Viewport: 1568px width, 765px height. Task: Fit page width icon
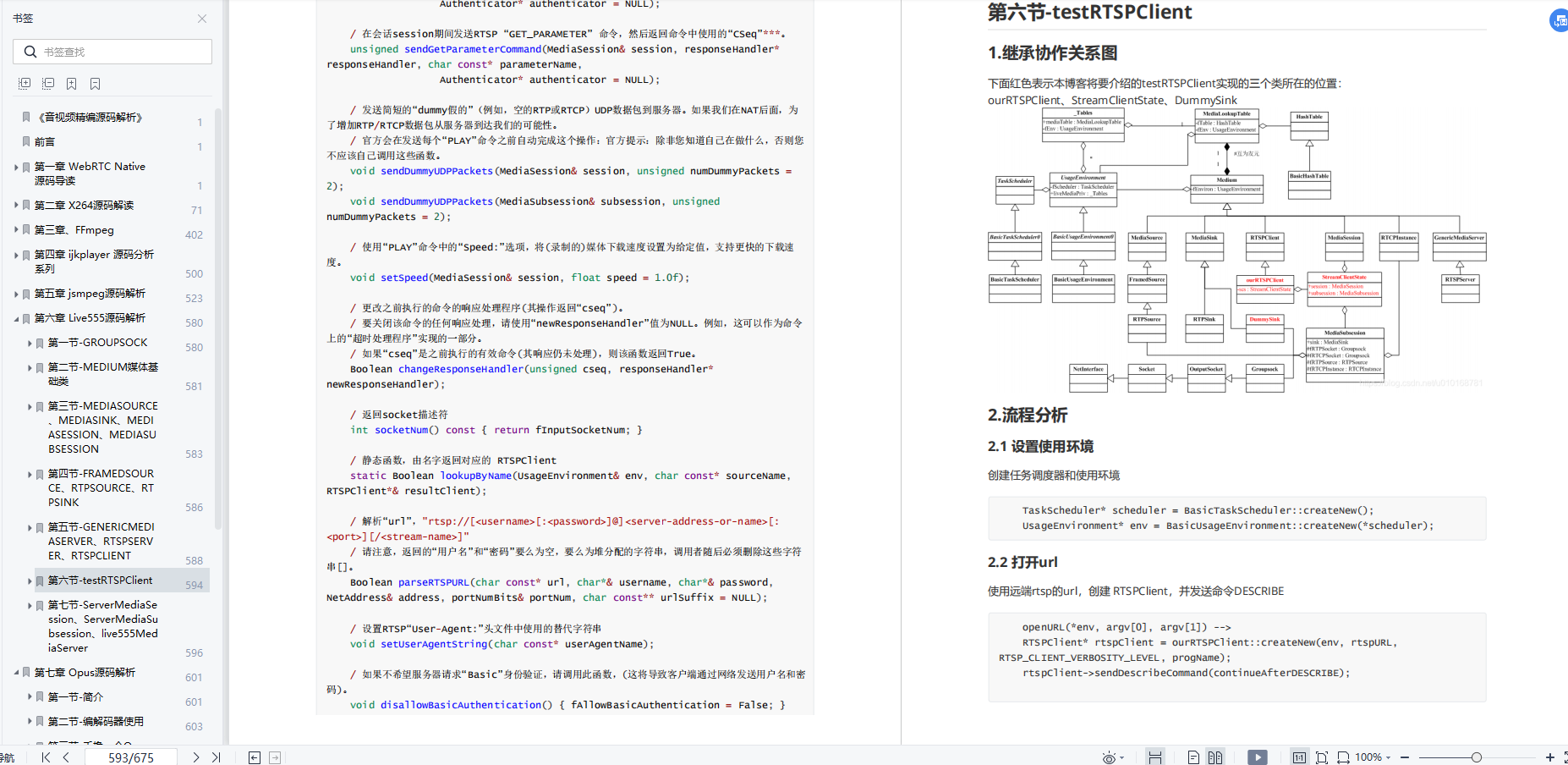[1343, 757]
